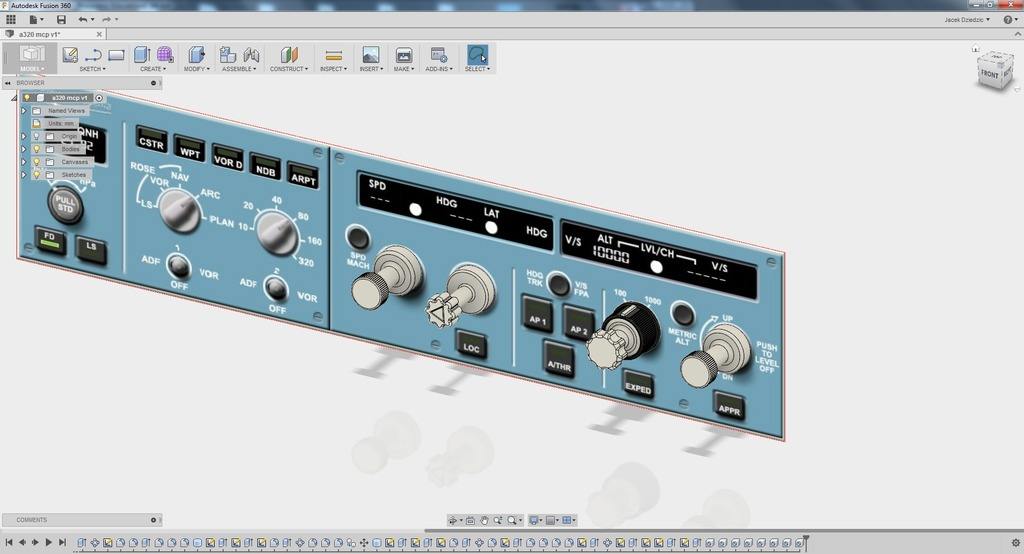1024x554 pixels.
Task: Open the File menu icon
Action: [34, 20]
